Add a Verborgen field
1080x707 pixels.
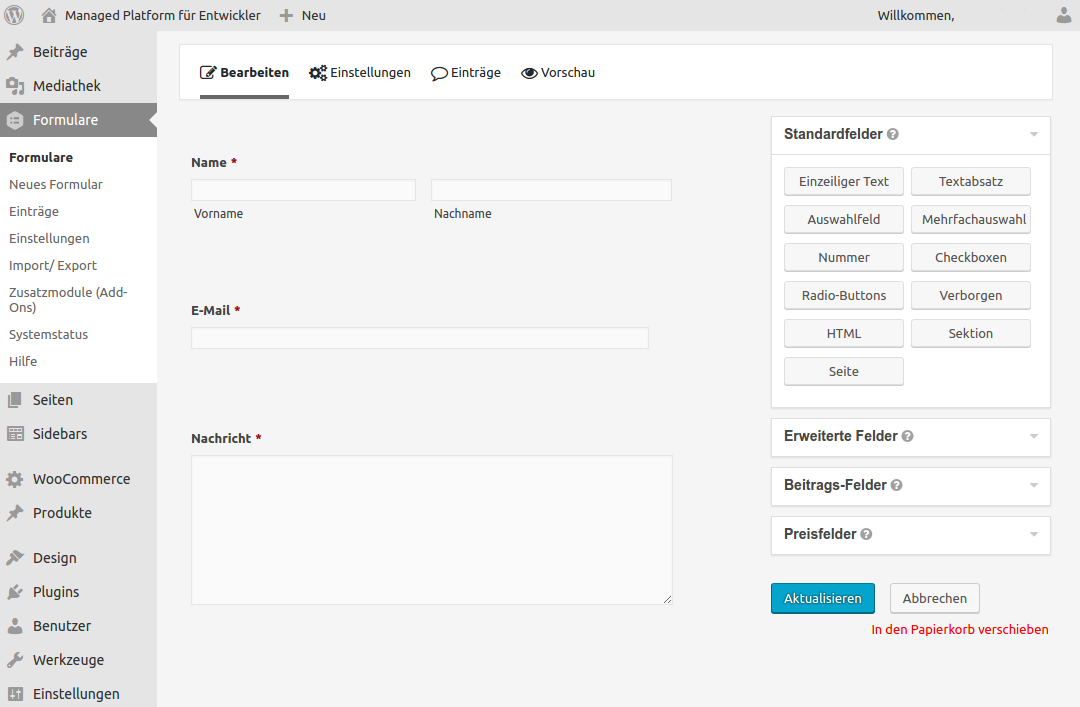[970, 295]
